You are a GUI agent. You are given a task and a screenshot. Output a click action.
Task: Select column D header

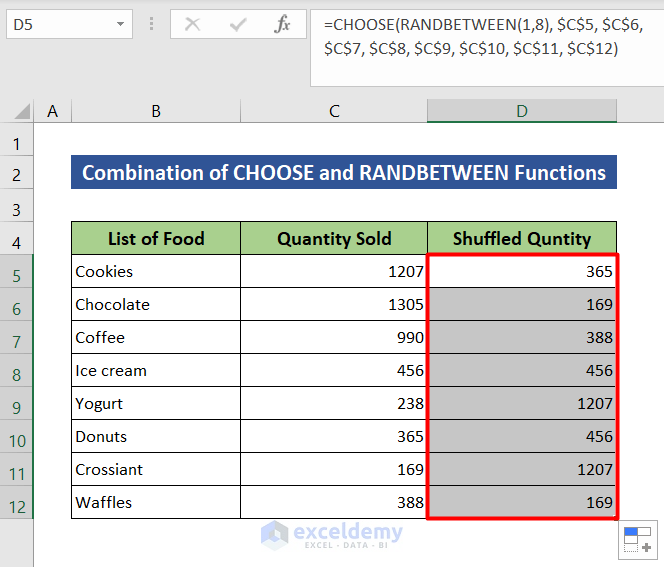[522, 111]
